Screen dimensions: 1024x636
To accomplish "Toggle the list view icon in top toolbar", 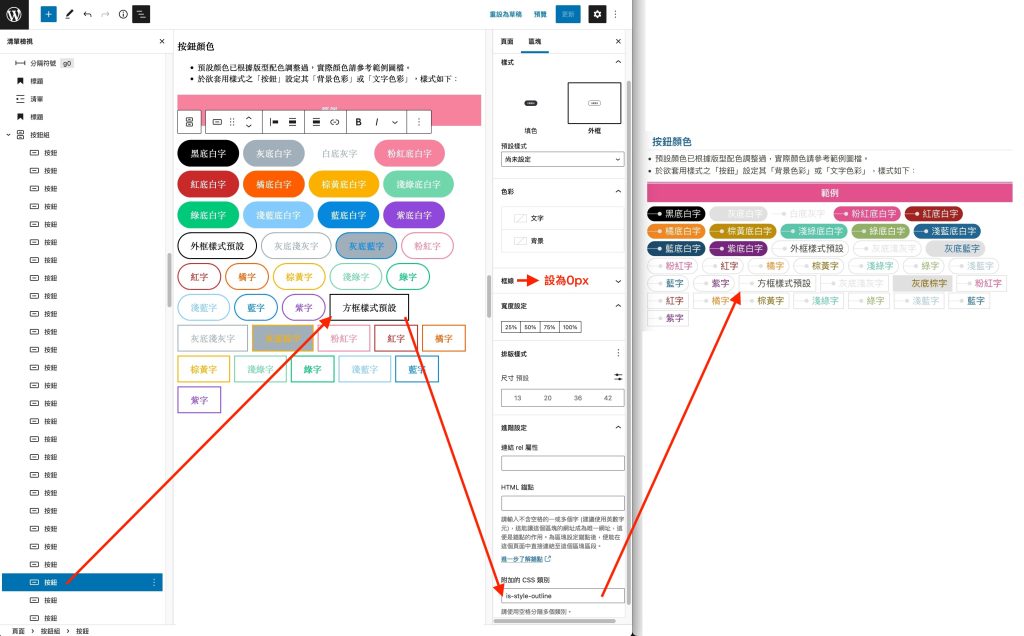I will (x=141, y=14).
